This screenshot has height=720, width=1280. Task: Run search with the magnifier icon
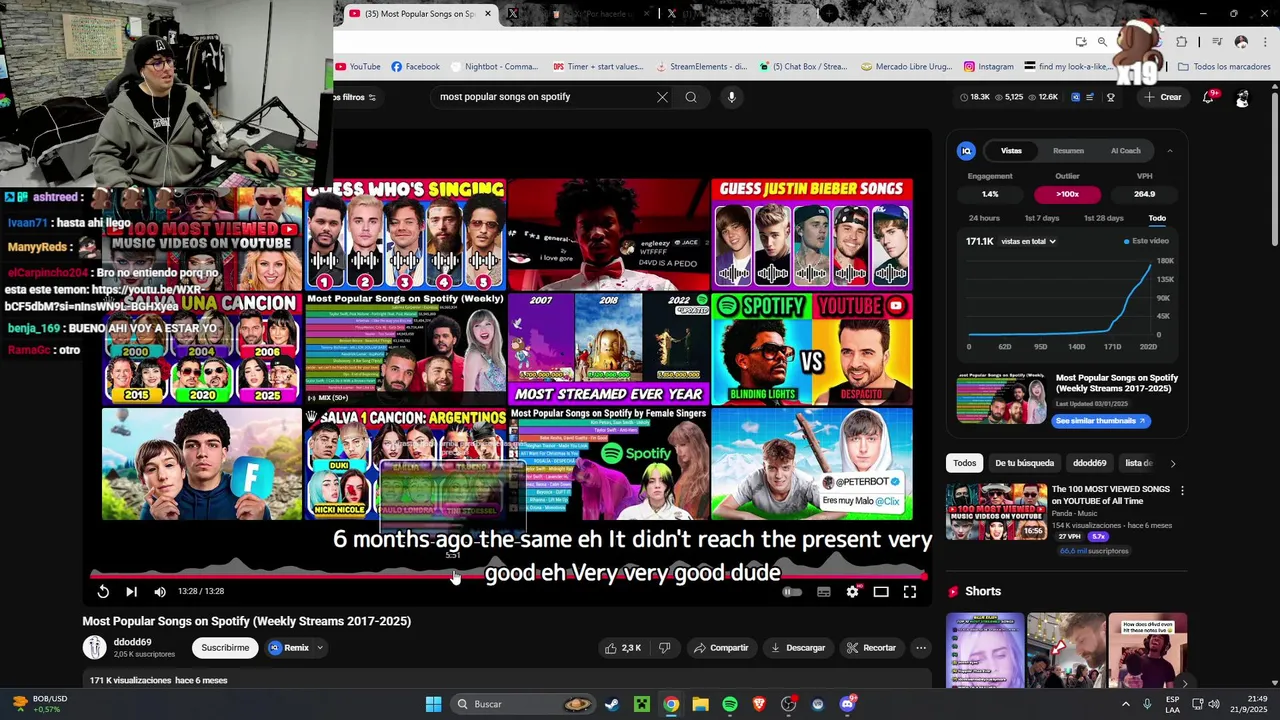pos(691,97)
